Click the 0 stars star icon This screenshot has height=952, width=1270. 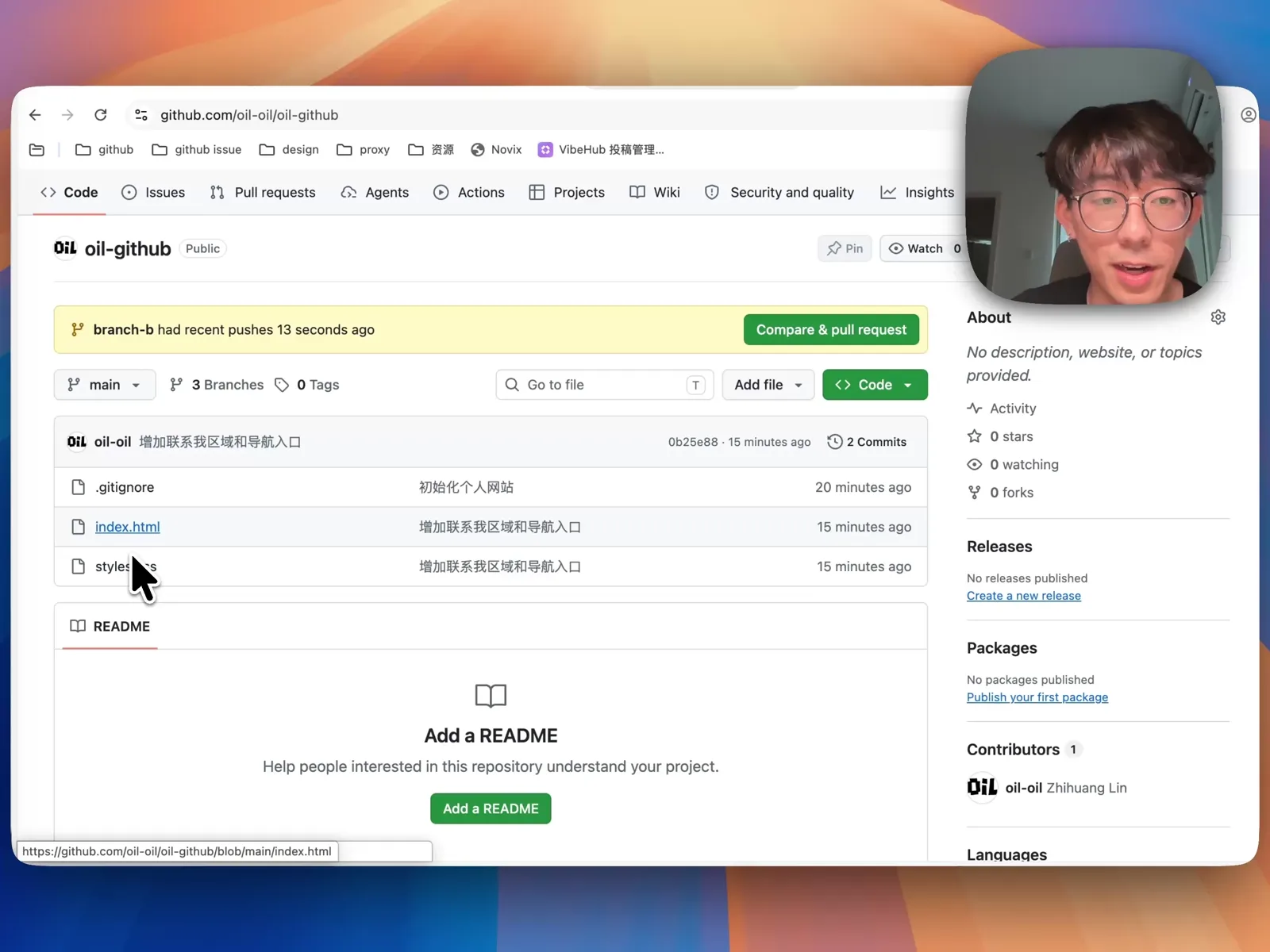(975, 436)
